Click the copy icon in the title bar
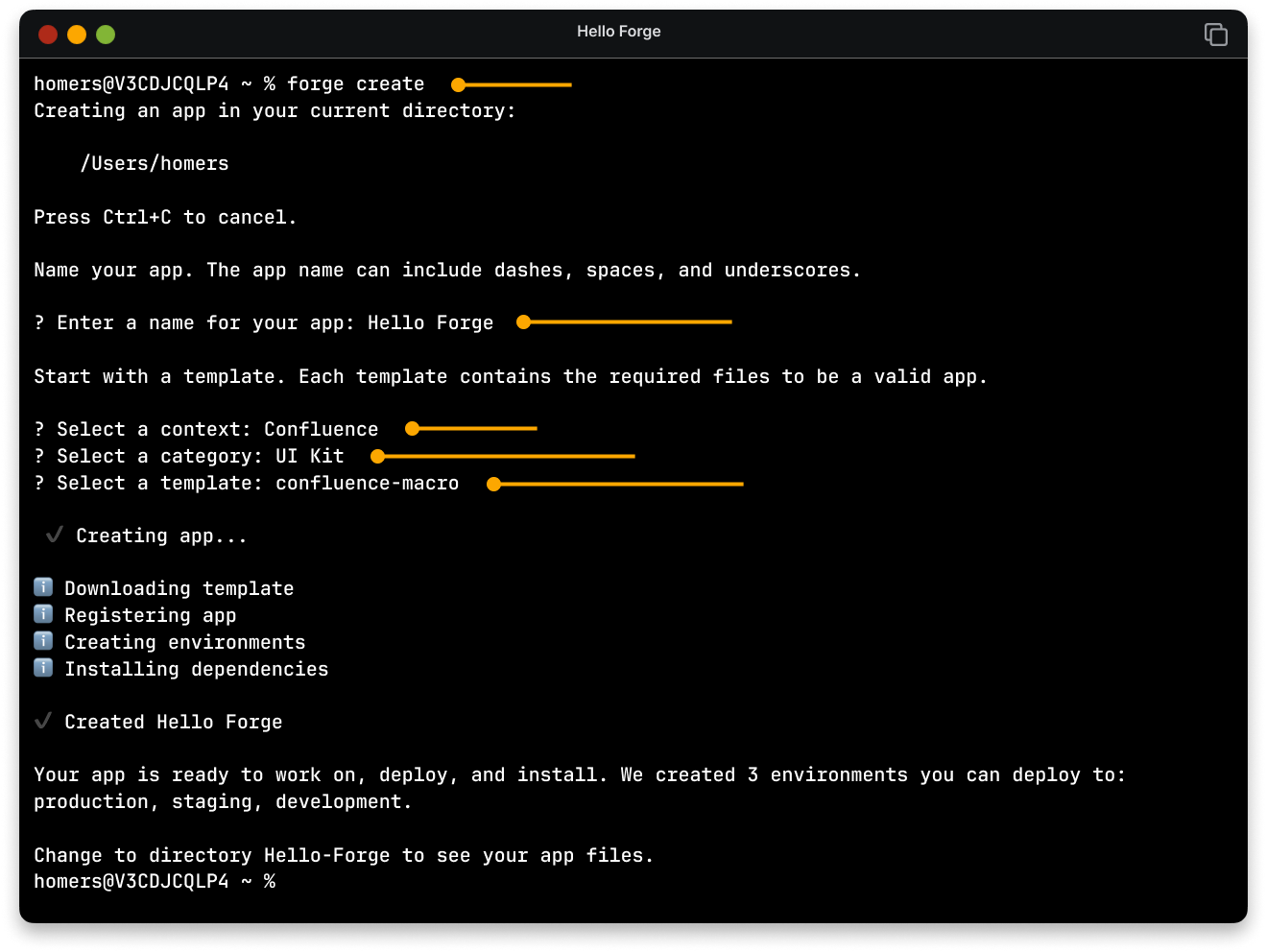1267x952 pixels. click(x=1215, y=35)
